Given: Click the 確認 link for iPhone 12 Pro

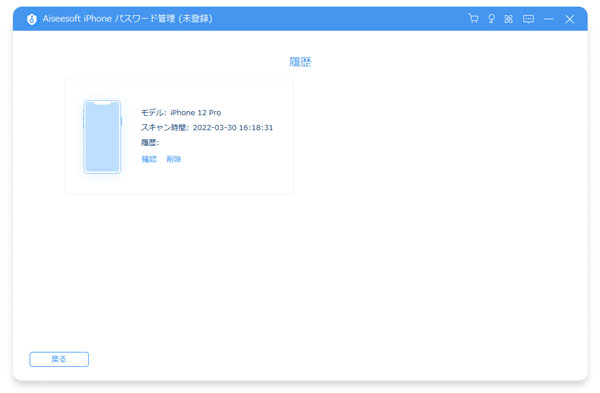Looking at the screenshot, I should [149, 159].
